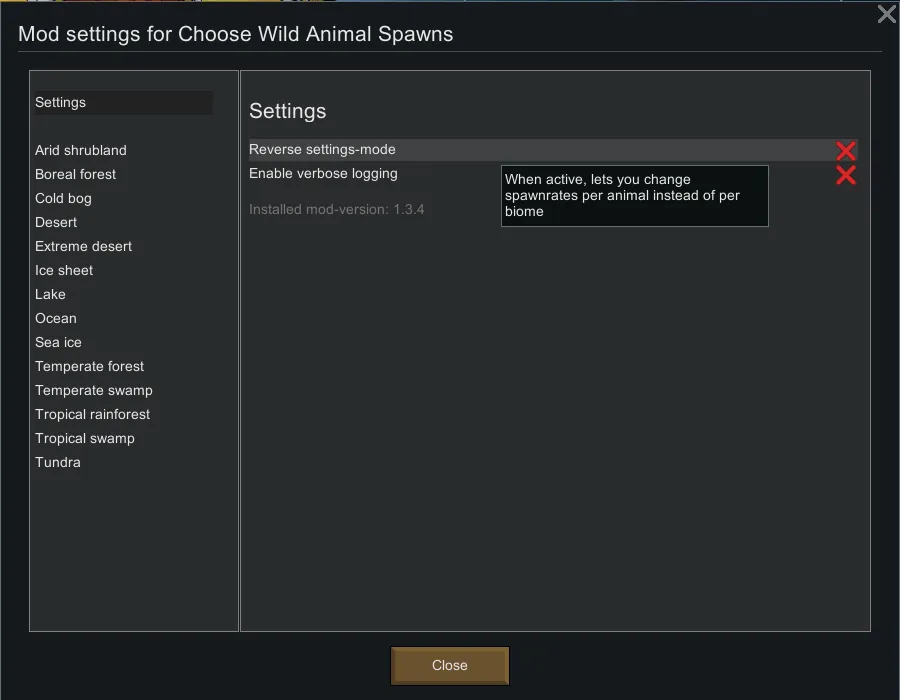Image resolution: width=900 pixels, height=700 pixels.
Task: Choose the Cold bog biome
Action: point(64,199)
